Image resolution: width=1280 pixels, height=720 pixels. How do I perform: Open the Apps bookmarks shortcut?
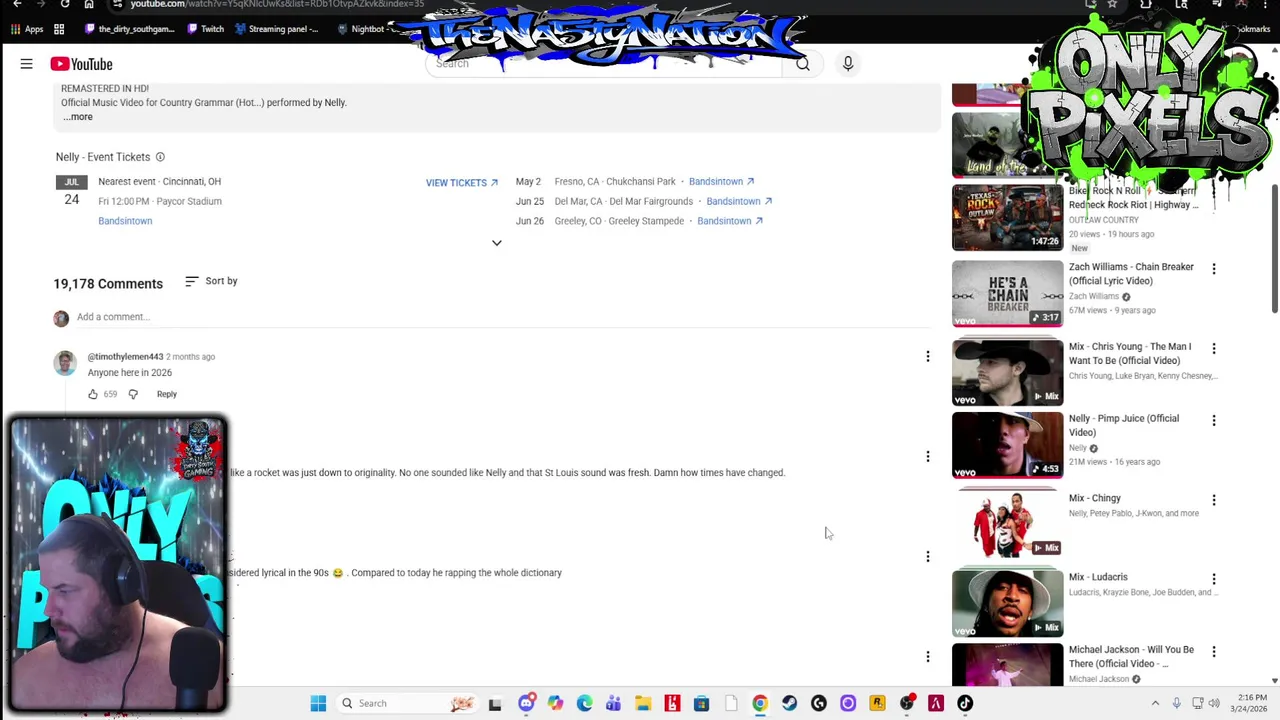coord(27,29)
